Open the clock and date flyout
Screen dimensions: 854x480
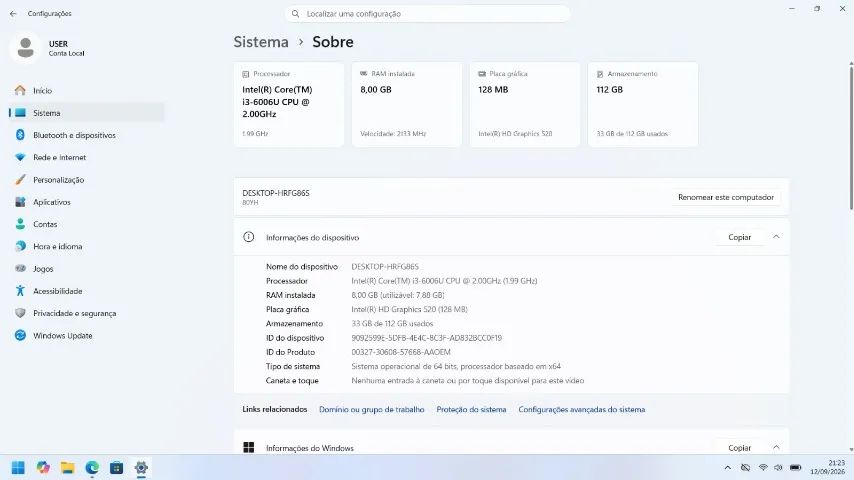tap(827, 467)
